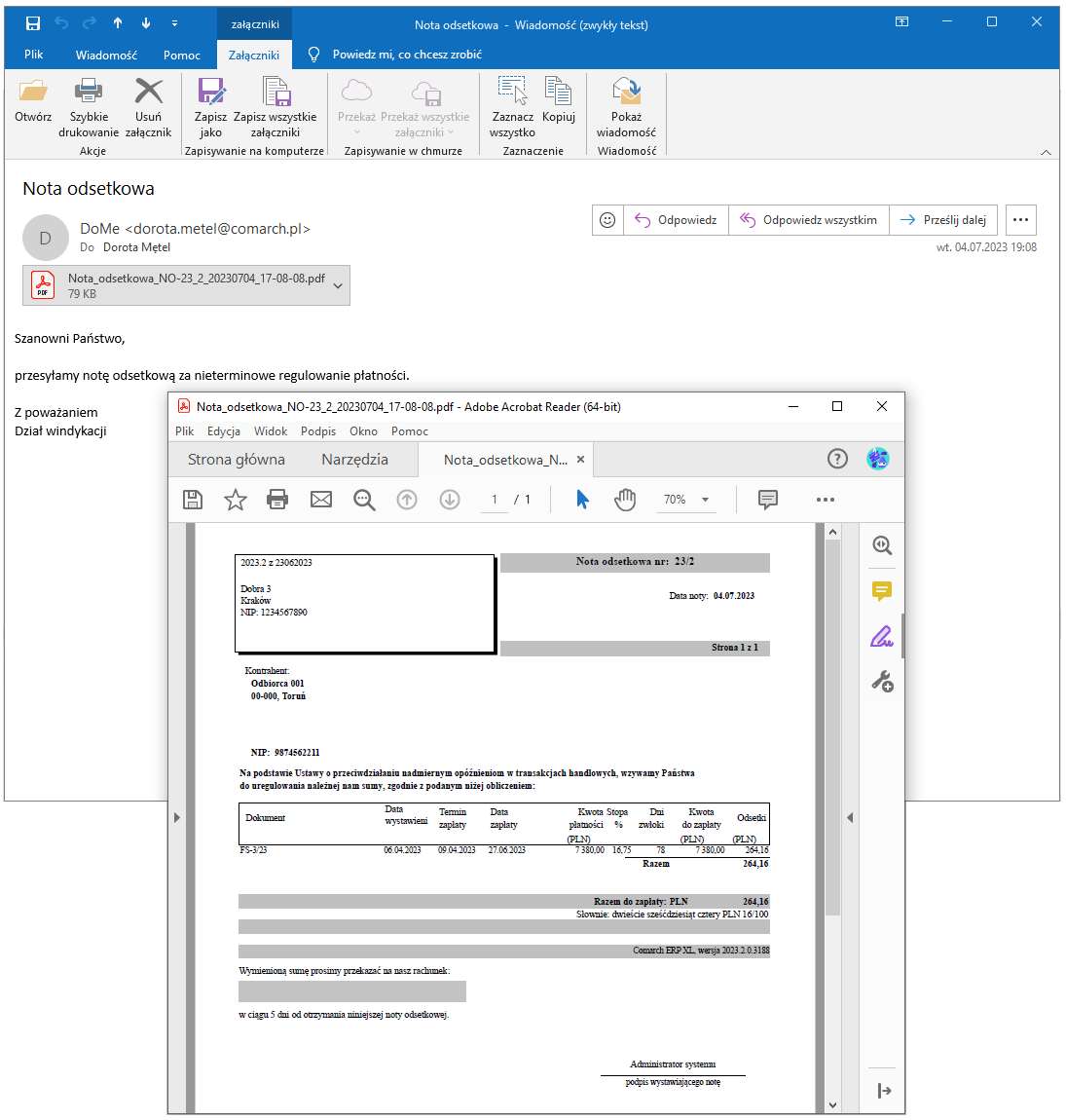This screenshot has height=1120, width=1066.
Task: Click Acrobat send by email envelope icon
Action: coord(321,500)
